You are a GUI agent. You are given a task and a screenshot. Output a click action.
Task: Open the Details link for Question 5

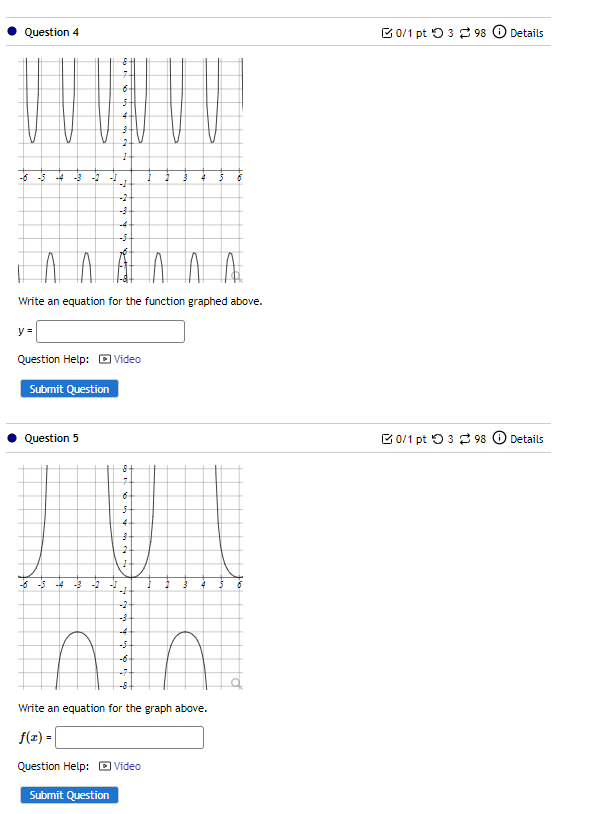point(526,438)
